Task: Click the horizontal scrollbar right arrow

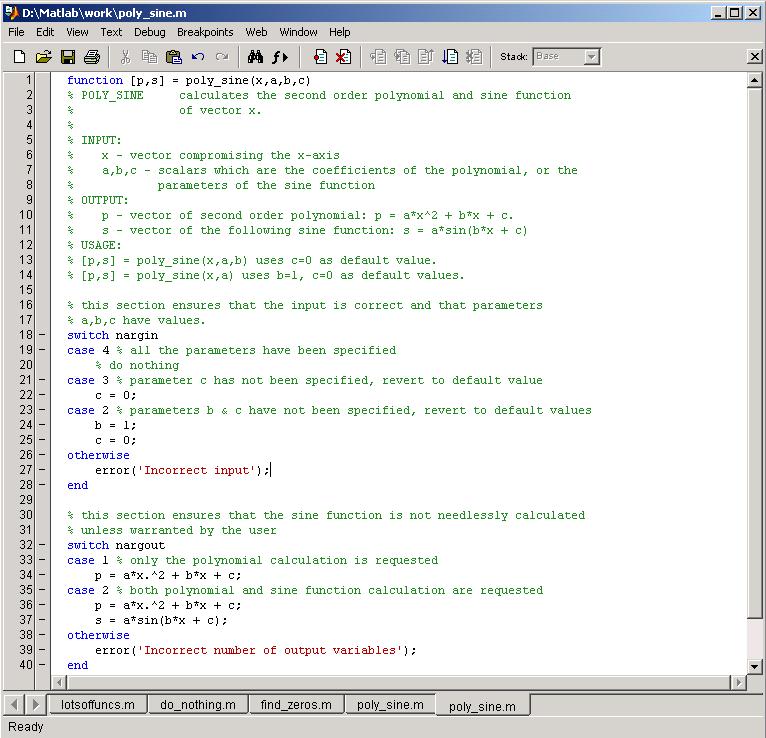Action: point(738,682)
